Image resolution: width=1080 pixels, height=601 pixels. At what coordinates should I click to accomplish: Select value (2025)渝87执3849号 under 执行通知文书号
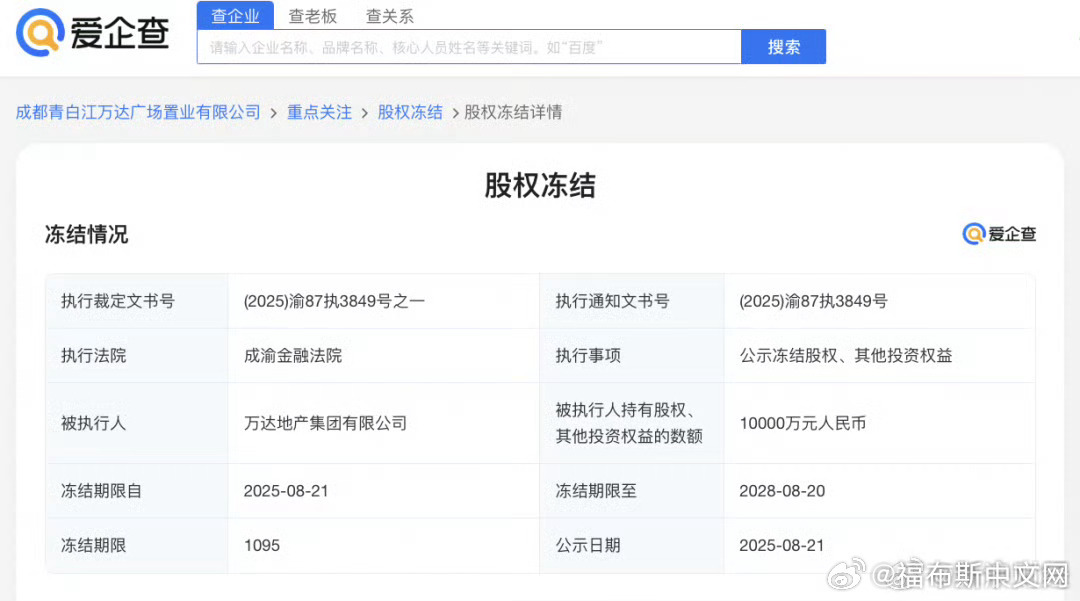click(x=813, y=301)
